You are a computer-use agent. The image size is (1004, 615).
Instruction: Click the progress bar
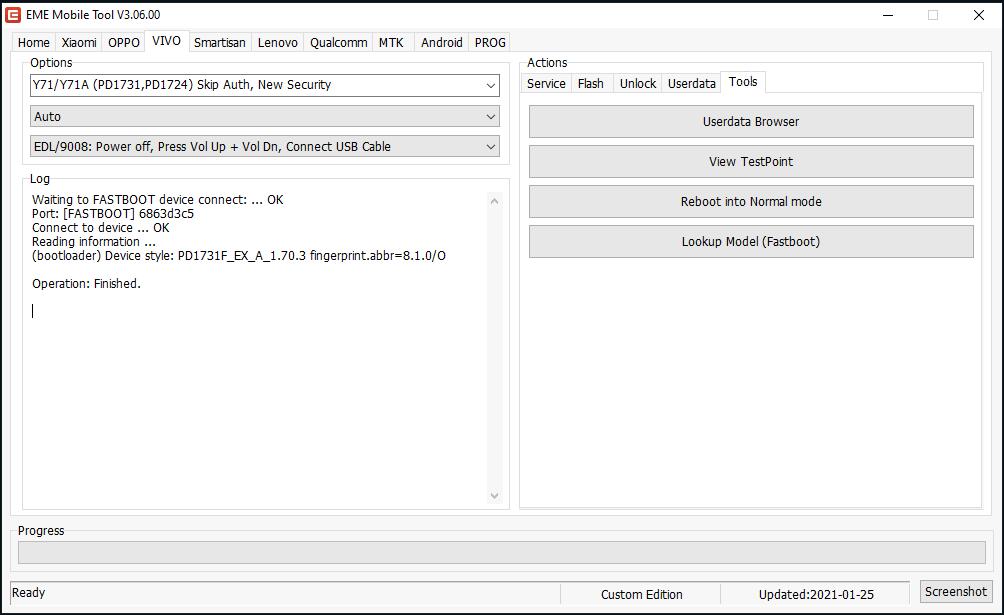pyautogui.click(x=501, y=552)
